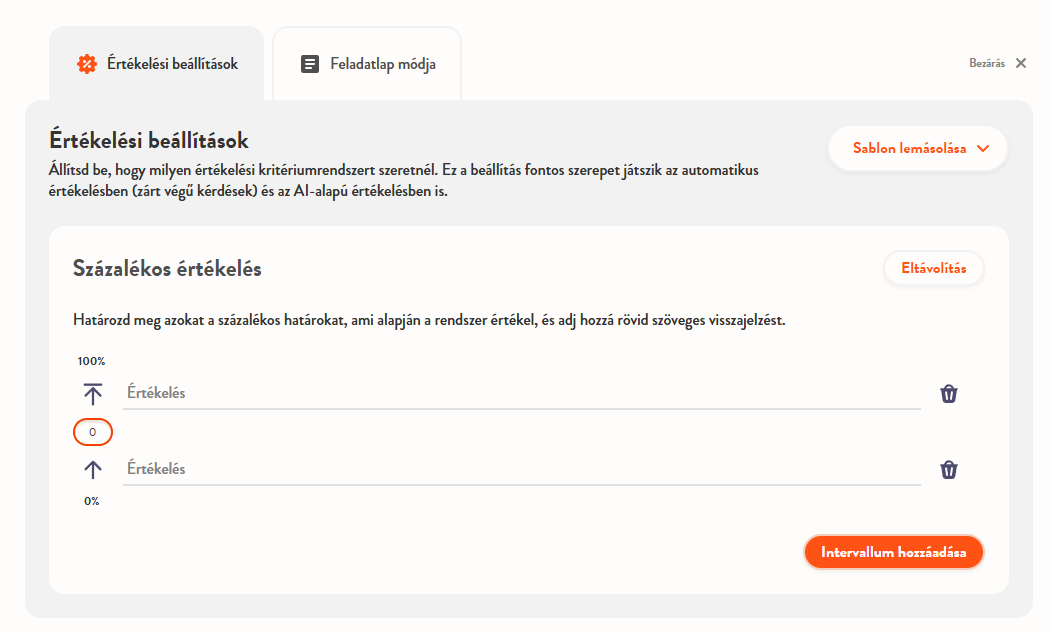Focus the first Értékelés text field

(x=520, y=393)
